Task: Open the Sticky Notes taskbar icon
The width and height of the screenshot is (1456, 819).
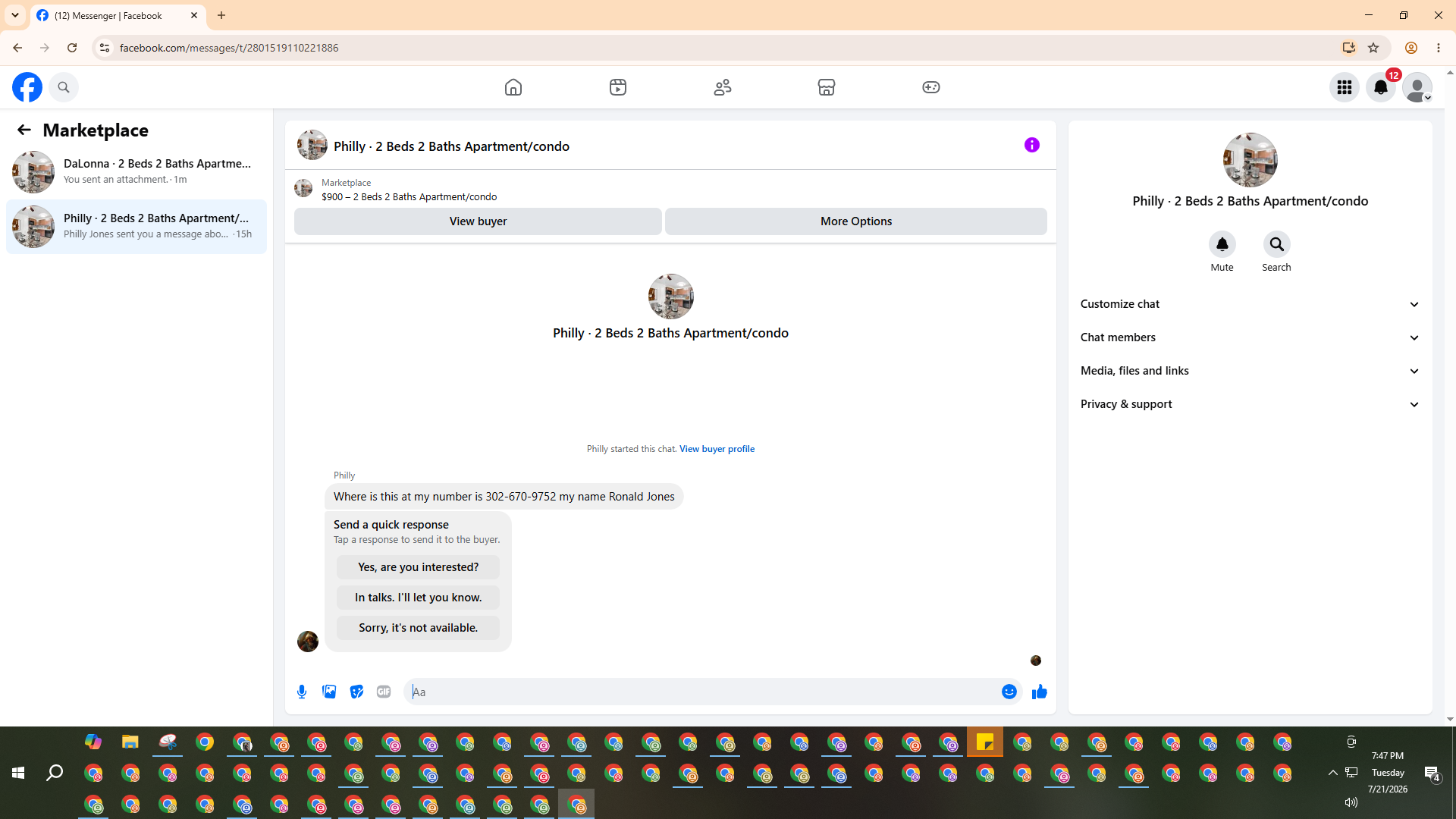Action: click(x=985, y=742)
